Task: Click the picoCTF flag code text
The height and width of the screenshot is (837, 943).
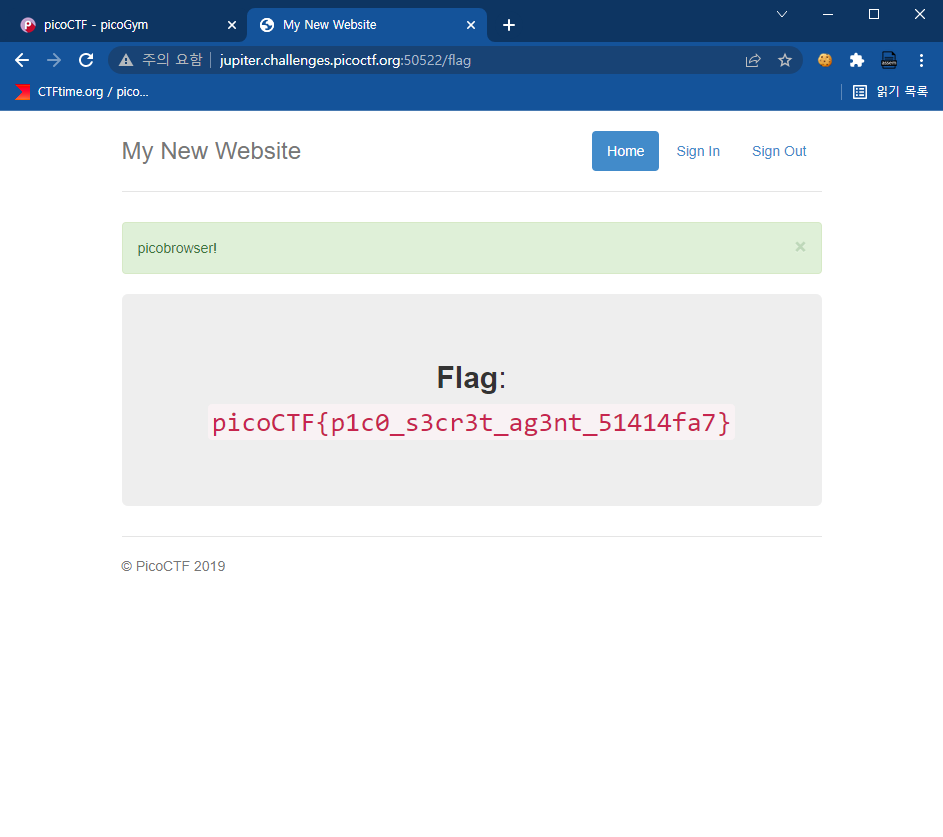Action: pos(471,422)
